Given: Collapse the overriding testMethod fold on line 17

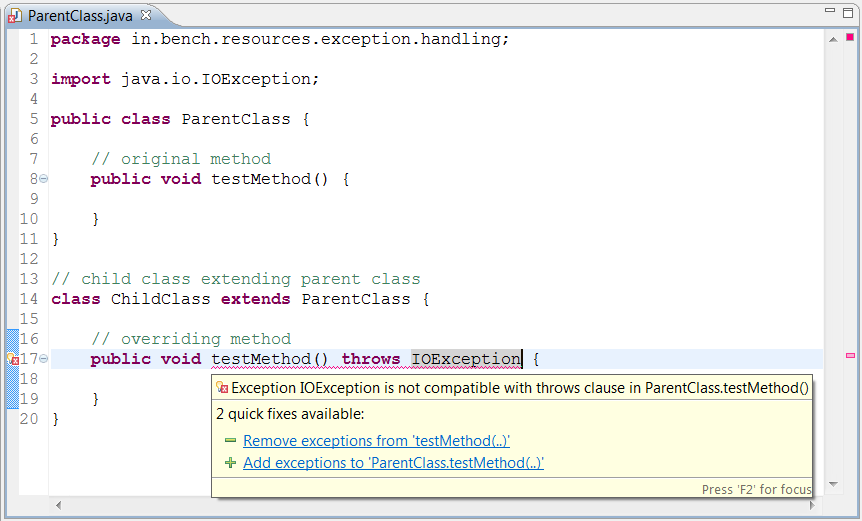Looking at the screenshot, I should [44, 359].
